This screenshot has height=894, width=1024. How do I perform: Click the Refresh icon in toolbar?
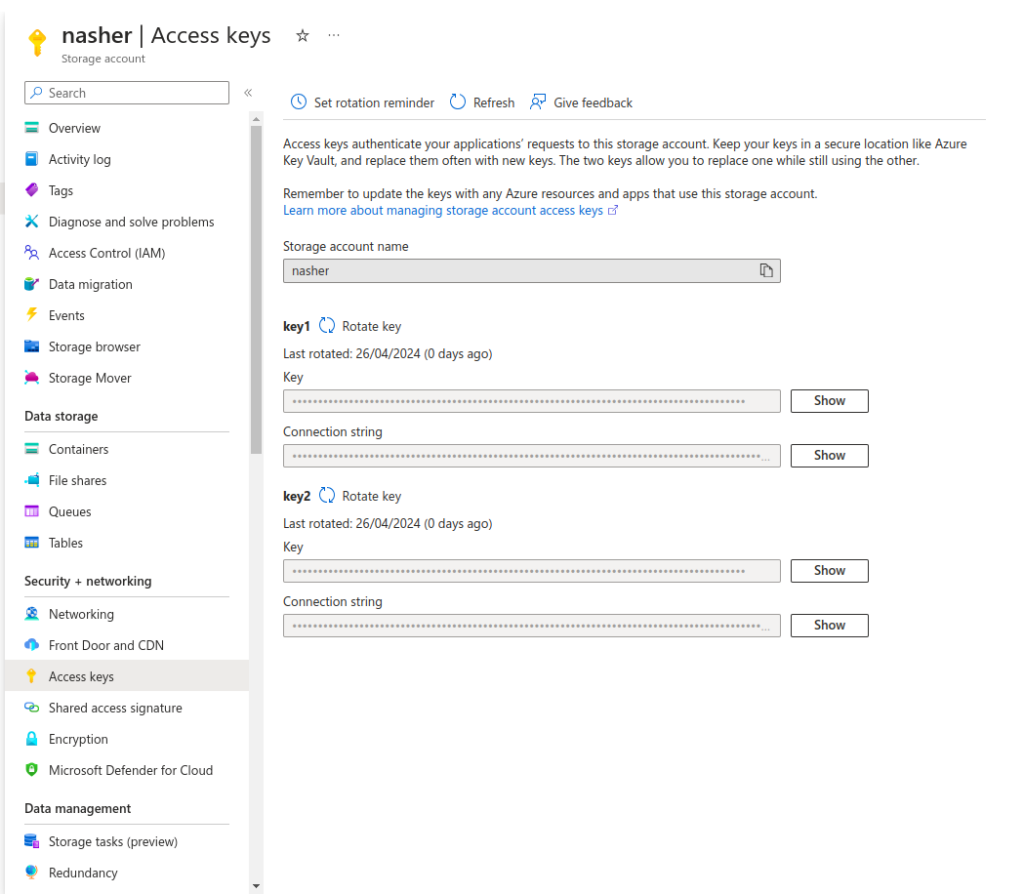click(x=458, y=102)
